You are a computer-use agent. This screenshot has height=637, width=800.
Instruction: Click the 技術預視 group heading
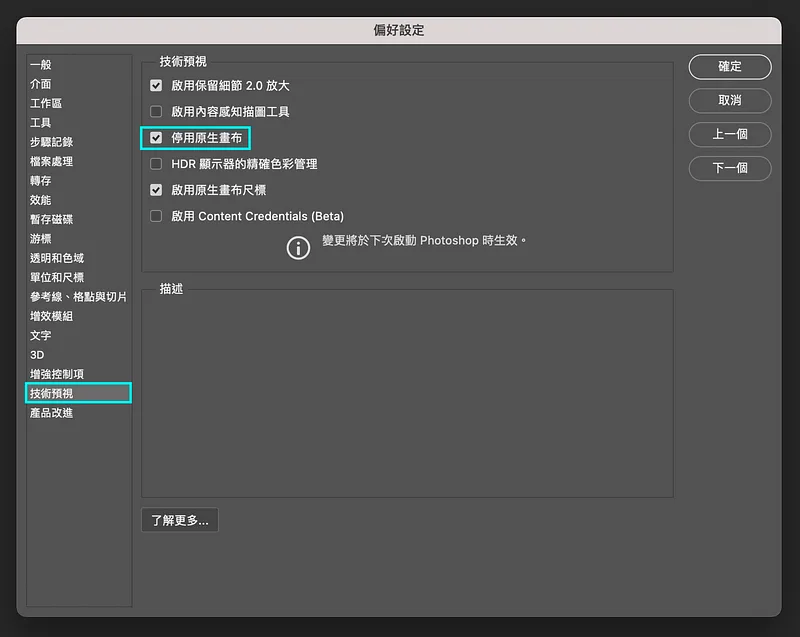coord(183,61)
